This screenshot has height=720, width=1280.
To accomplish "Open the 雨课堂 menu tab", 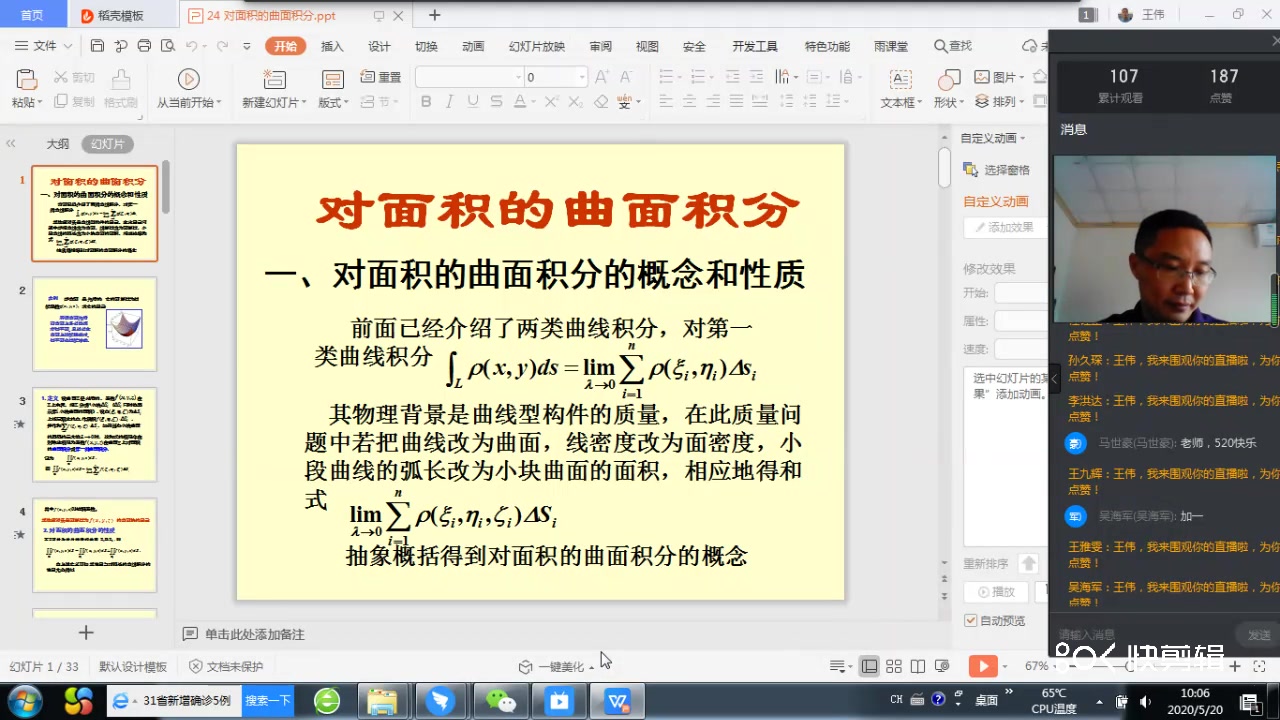I will (x=889, y=45).
